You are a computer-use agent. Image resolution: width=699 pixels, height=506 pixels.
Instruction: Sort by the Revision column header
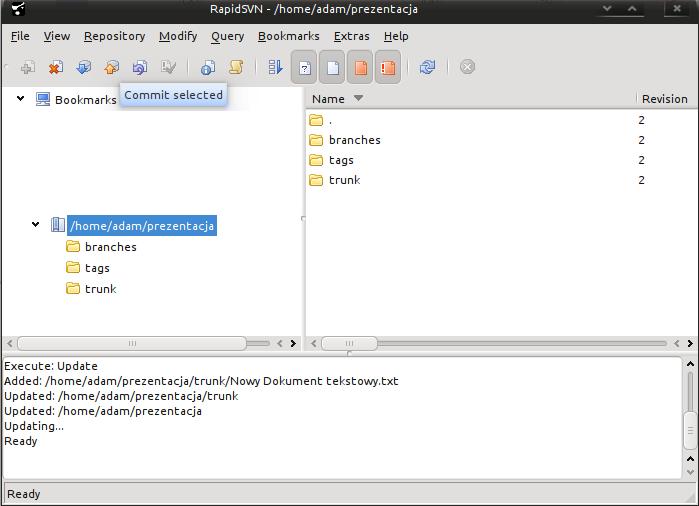point(666,99)
